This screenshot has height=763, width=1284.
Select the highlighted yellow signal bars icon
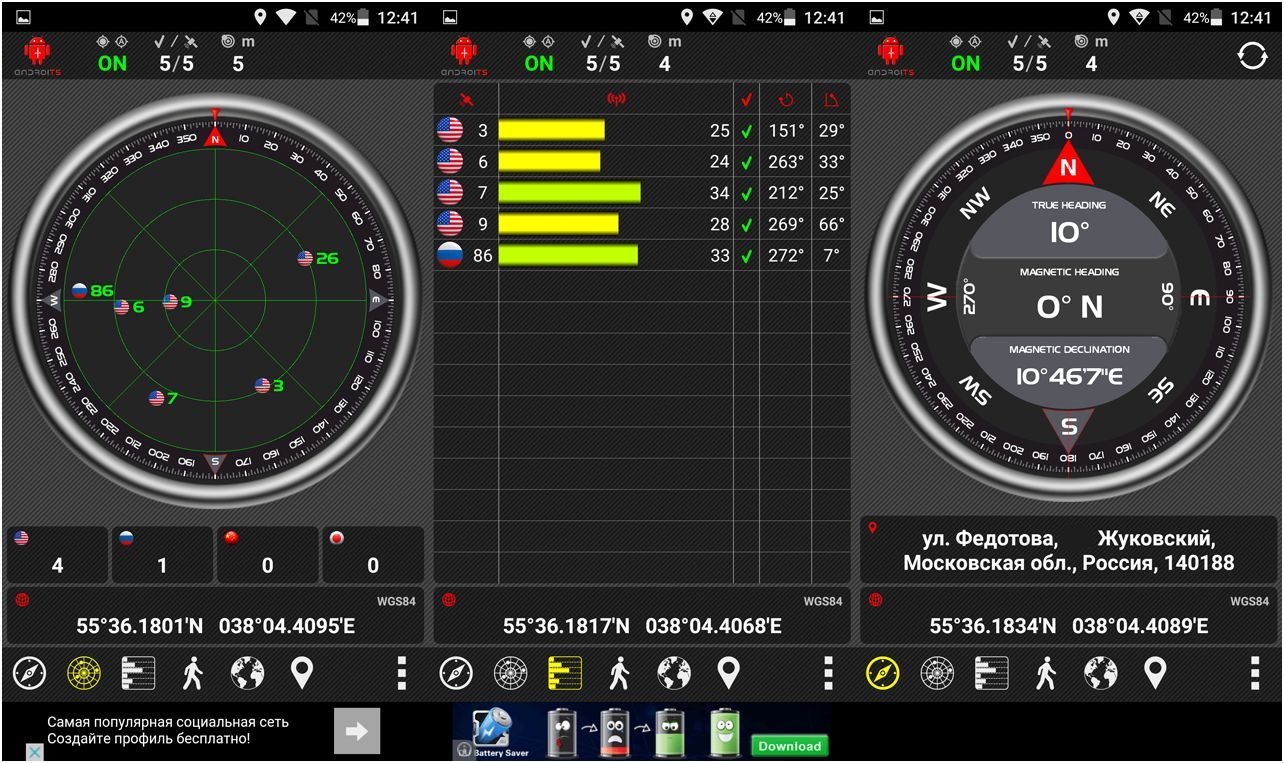click(565, 674)
